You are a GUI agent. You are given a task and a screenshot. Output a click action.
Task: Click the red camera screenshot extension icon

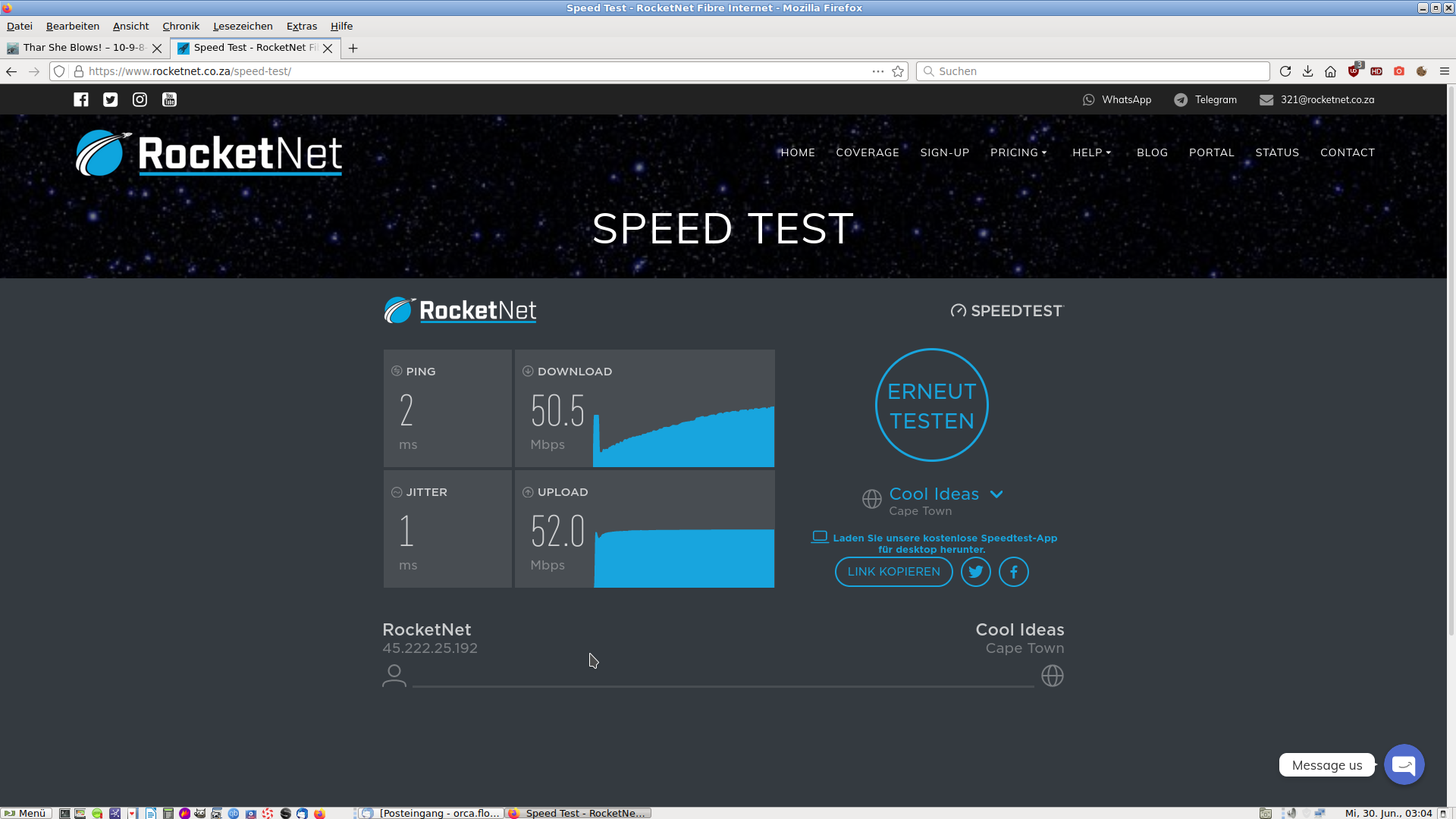coord(1399,71)
